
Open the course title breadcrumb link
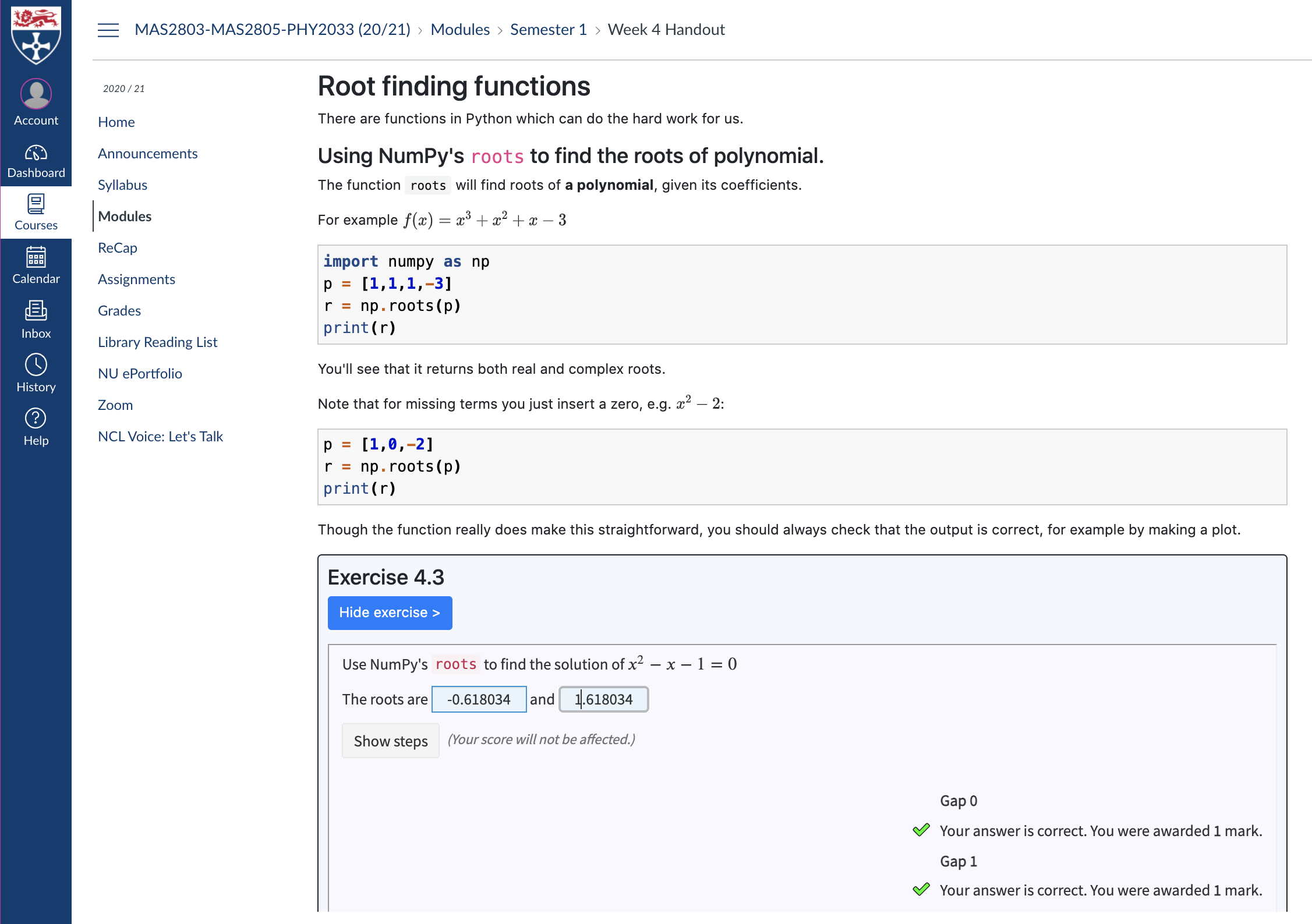tap(272, 30)
